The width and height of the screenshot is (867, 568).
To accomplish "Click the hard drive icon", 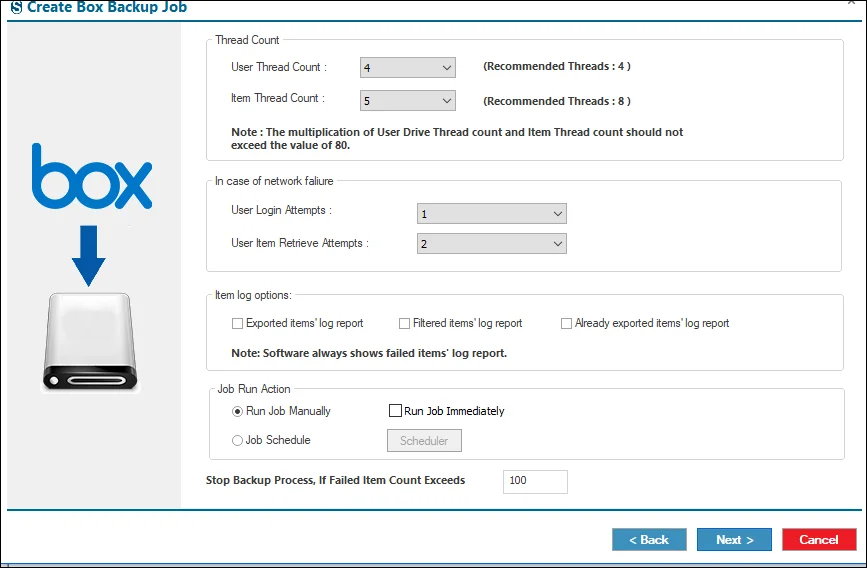I will 90,342.
